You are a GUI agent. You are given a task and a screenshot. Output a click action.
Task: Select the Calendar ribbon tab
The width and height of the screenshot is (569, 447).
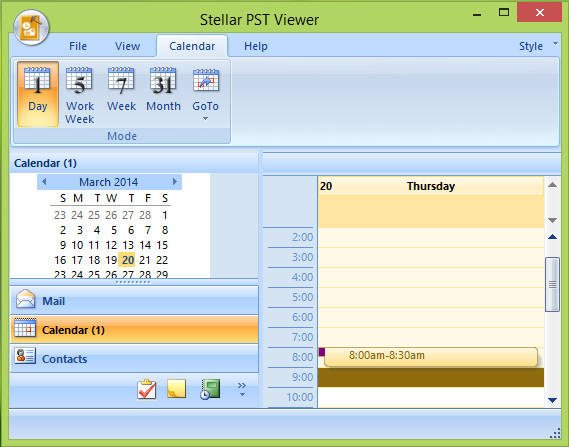(x=192, y=46)
